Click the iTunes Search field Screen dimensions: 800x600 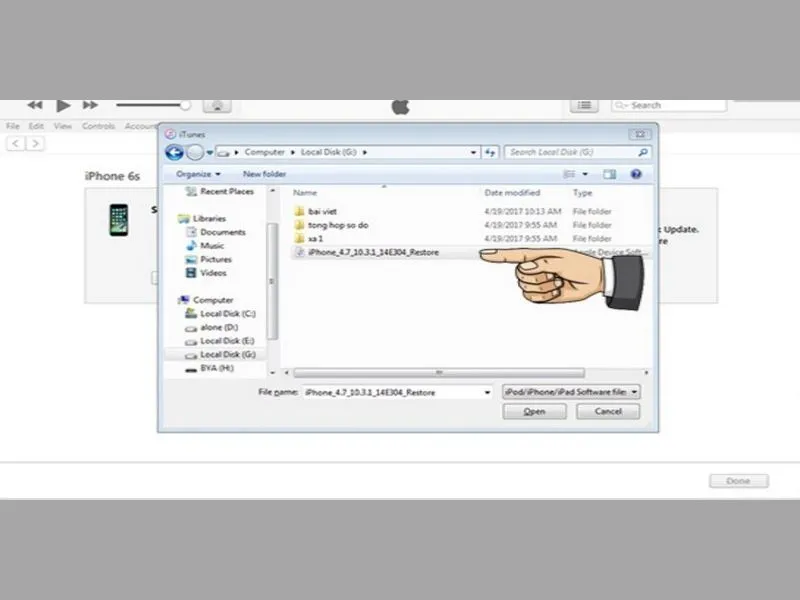click(669, 106)
